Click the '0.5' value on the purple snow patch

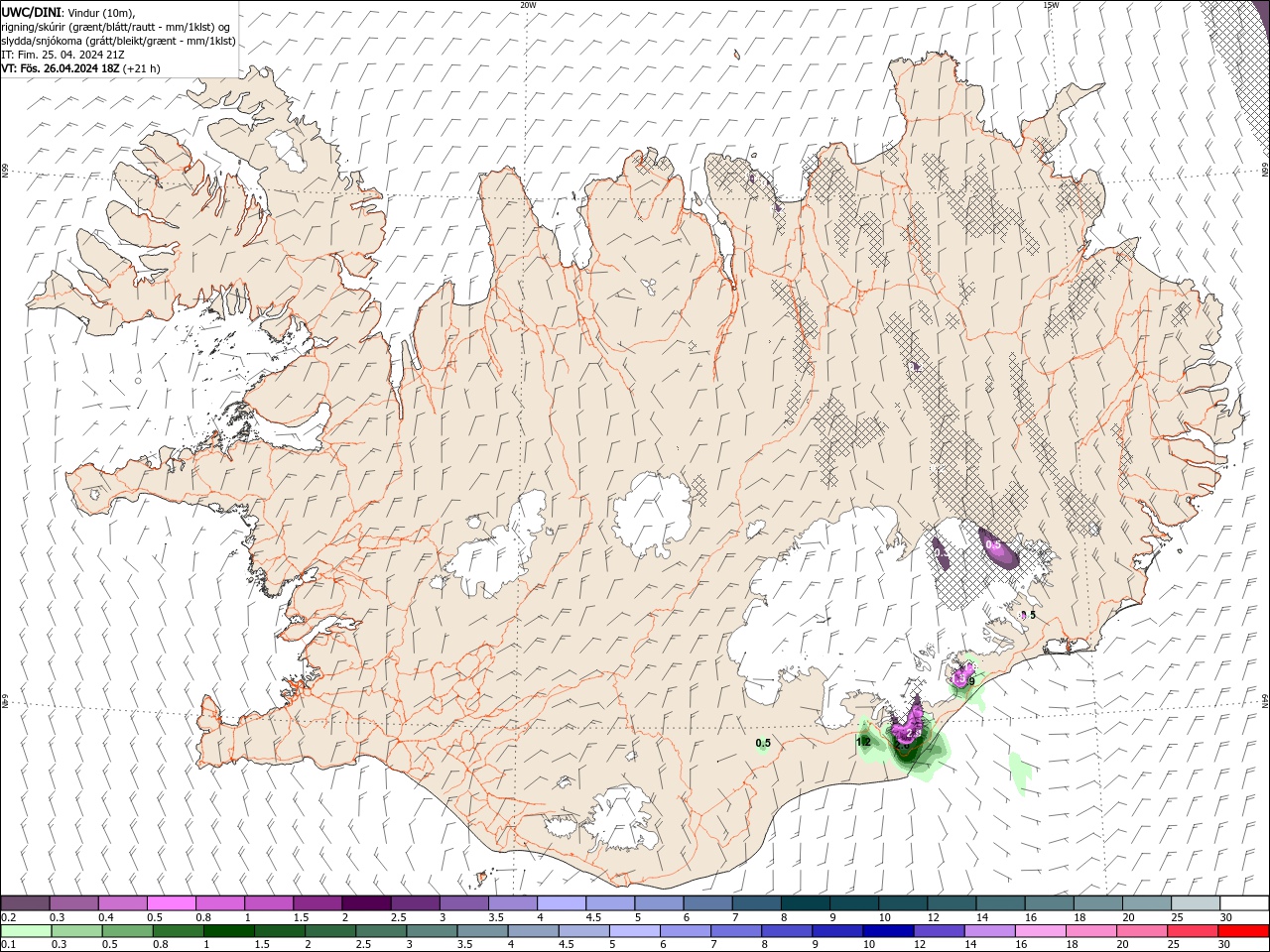point(993,545)
